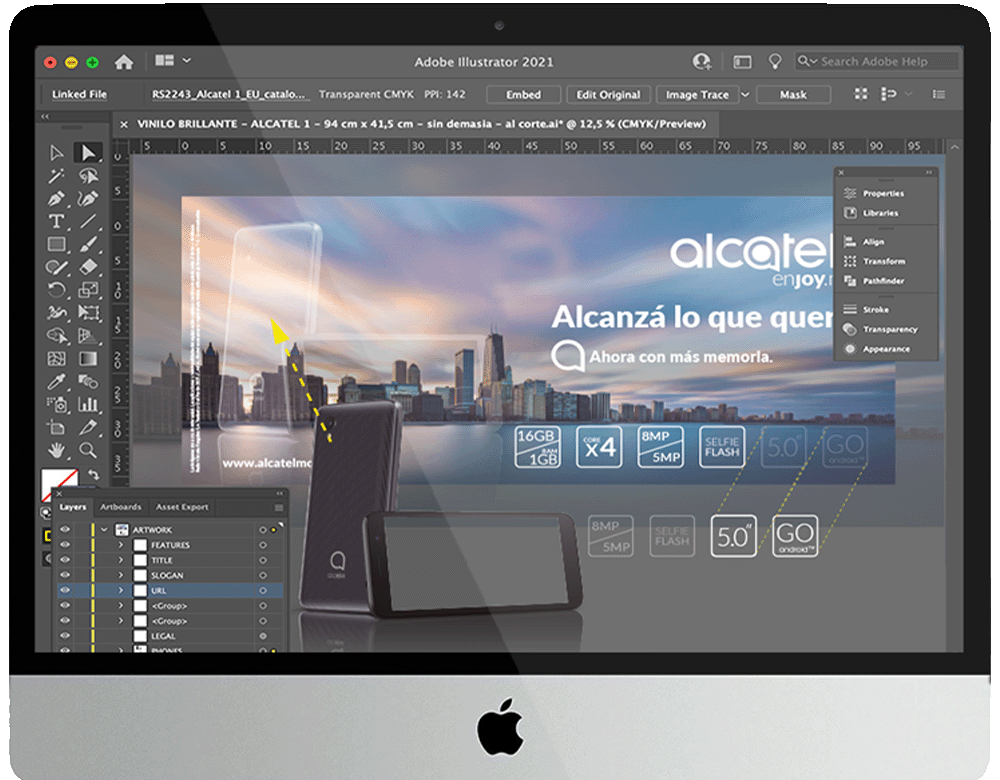Select the Scale tool
The height and width of the screenshot is (780, 1000).
tap(88, 290)
